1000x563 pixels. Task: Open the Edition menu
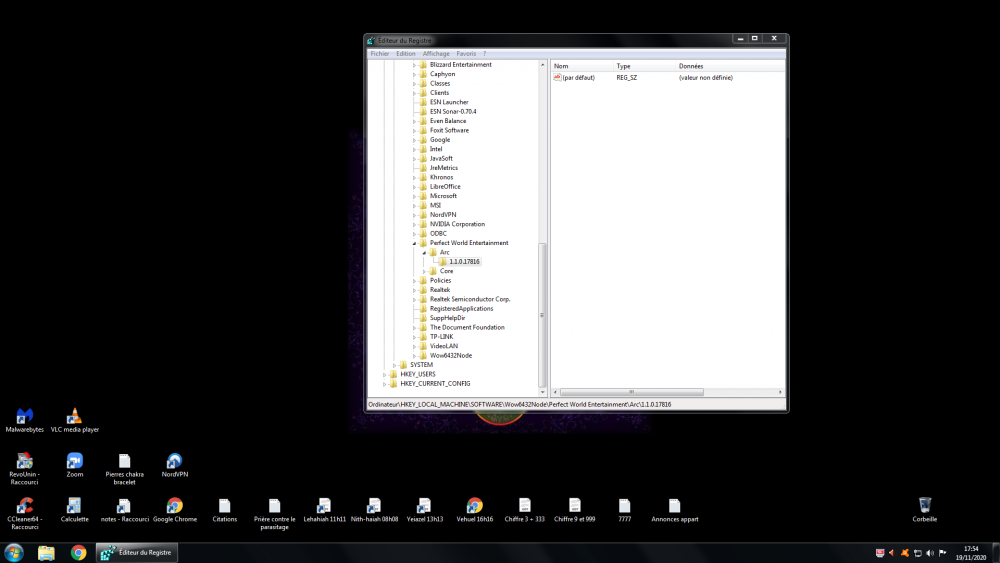(x=406, y=54)
